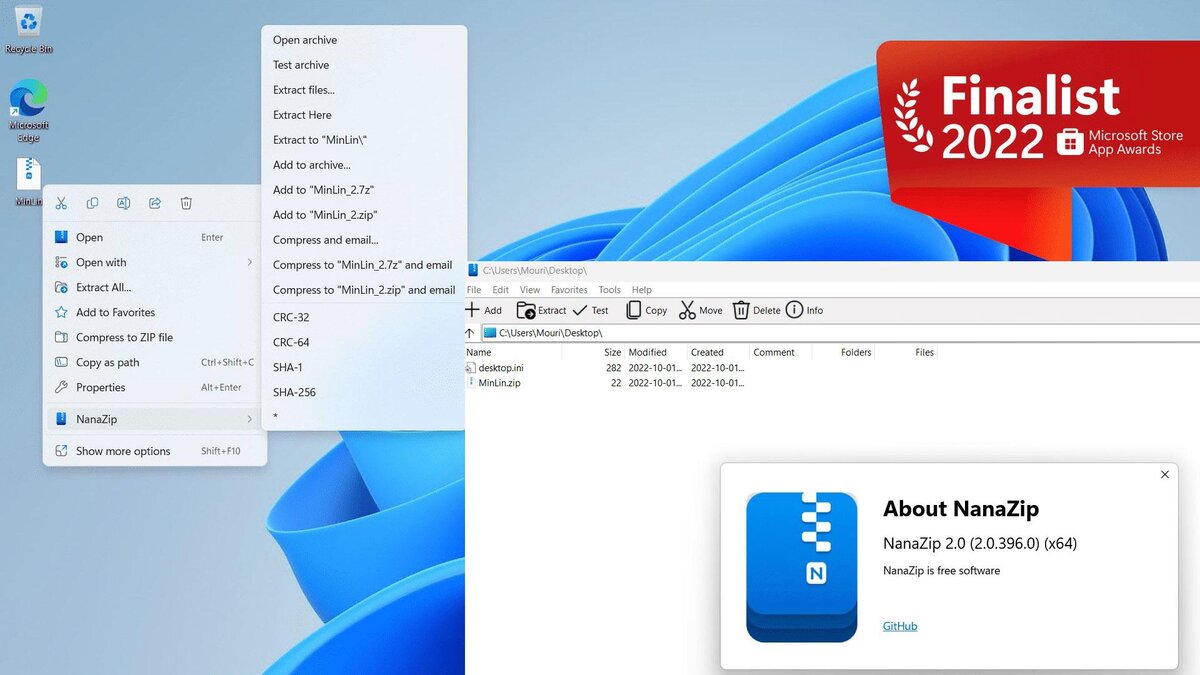Click the NanaZip logo in About dialog
Image resolution: width=1200 pixels, height=675 pixels.
click(x=801, y=567)
